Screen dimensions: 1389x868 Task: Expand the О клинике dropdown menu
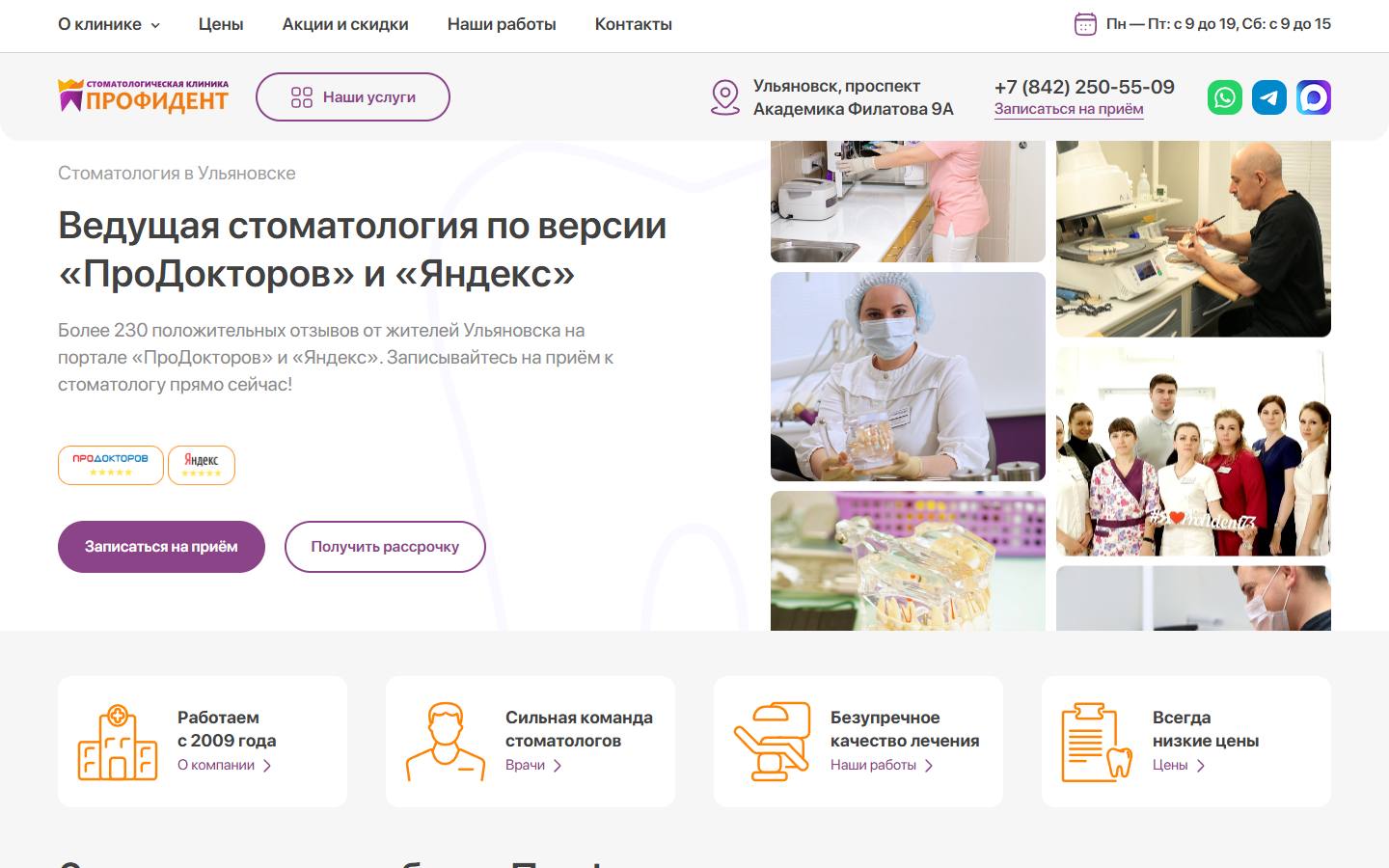109,24
